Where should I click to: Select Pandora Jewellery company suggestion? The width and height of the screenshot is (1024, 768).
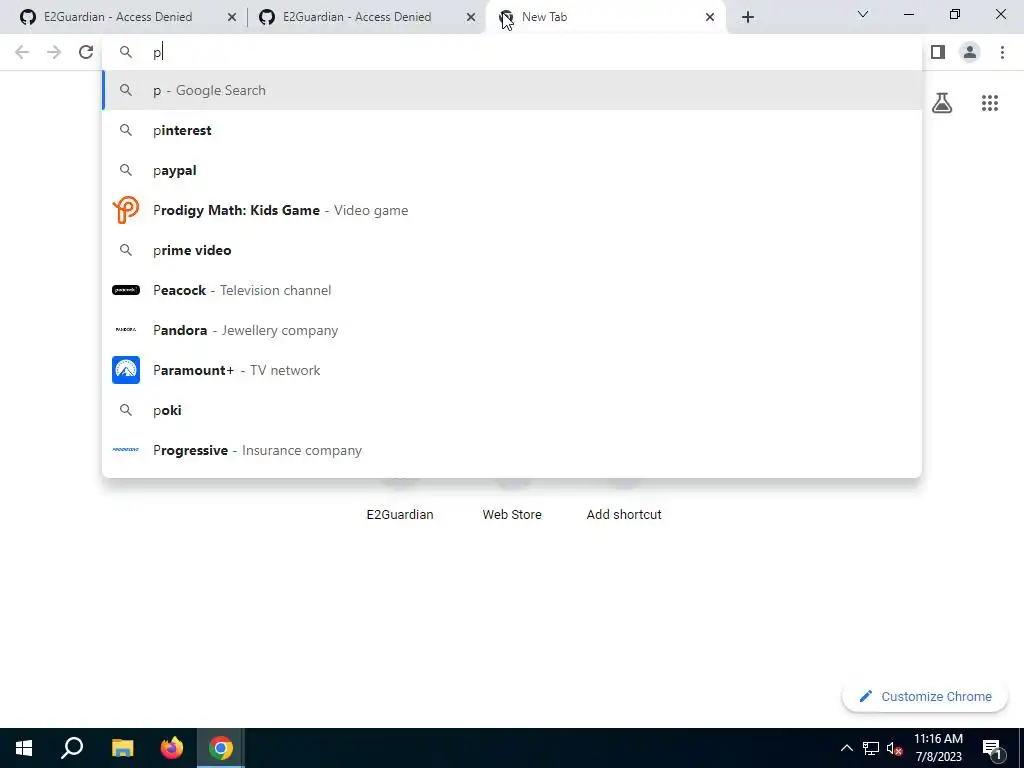[512, 330]
